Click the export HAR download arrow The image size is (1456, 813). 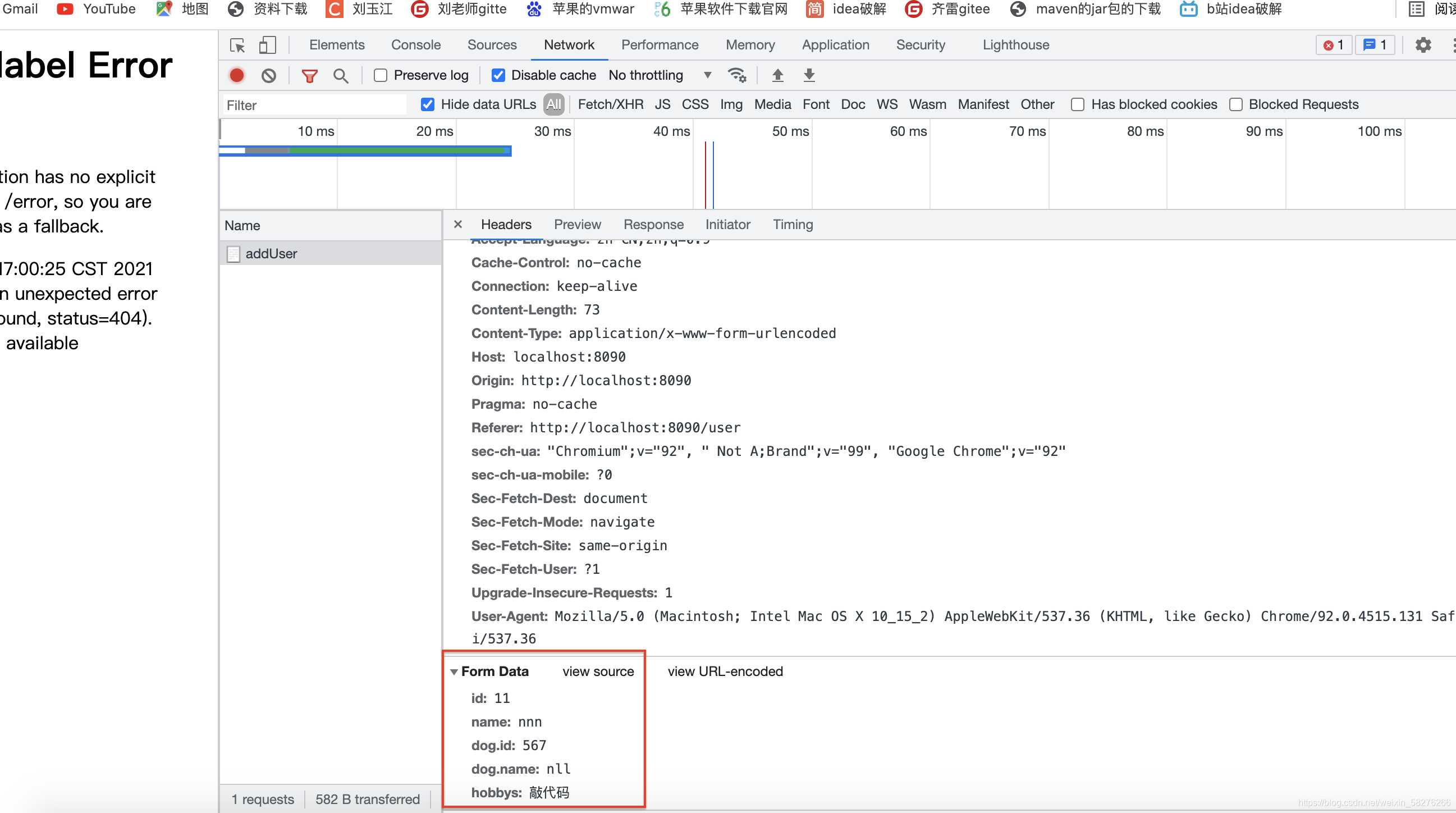(x=809, y=75)
